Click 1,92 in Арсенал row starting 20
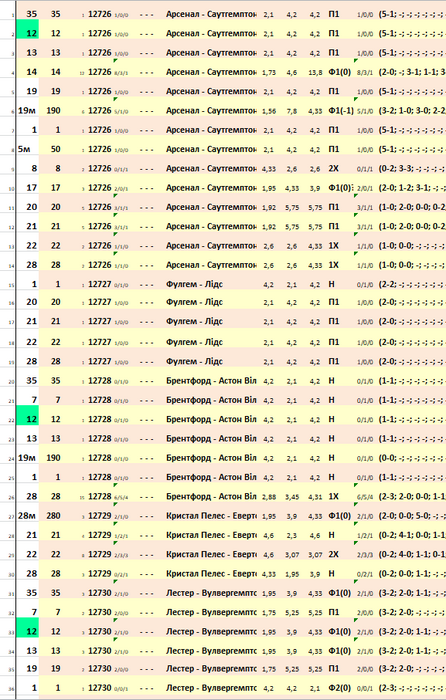Viewport: 446px width, 700px height. coord(269,208)
